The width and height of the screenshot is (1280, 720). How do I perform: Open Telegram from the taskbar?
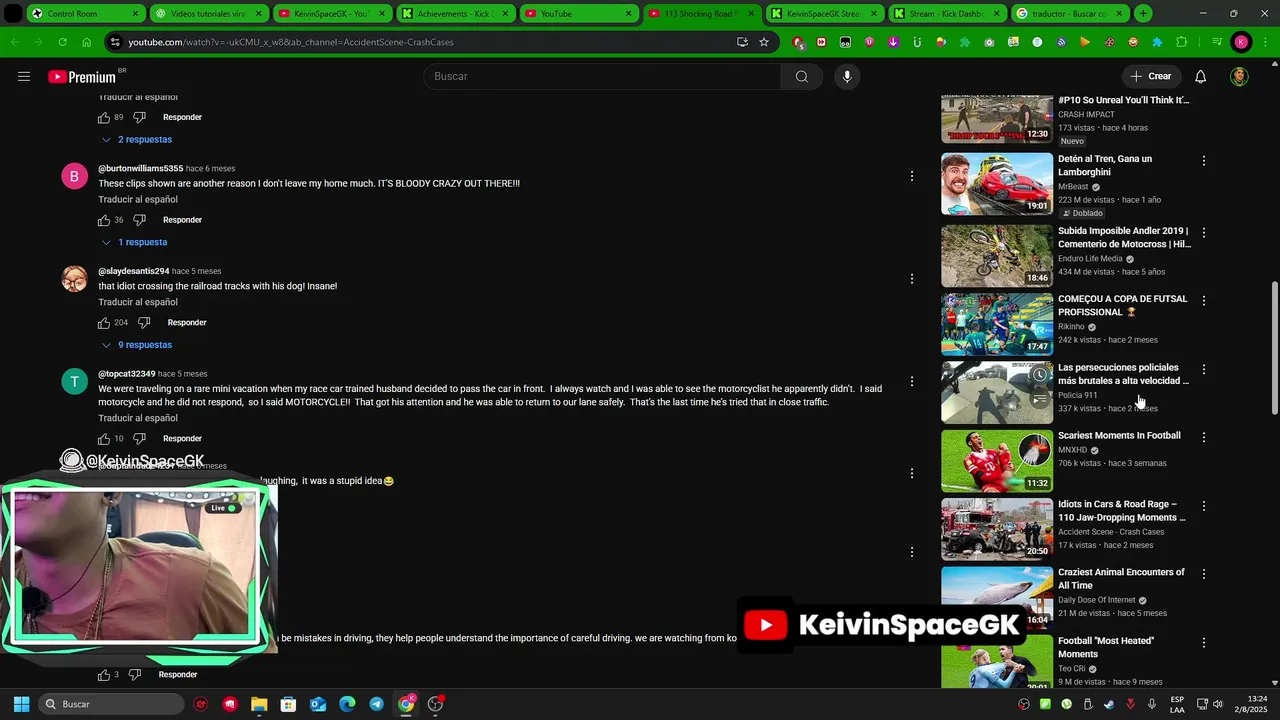376,704
